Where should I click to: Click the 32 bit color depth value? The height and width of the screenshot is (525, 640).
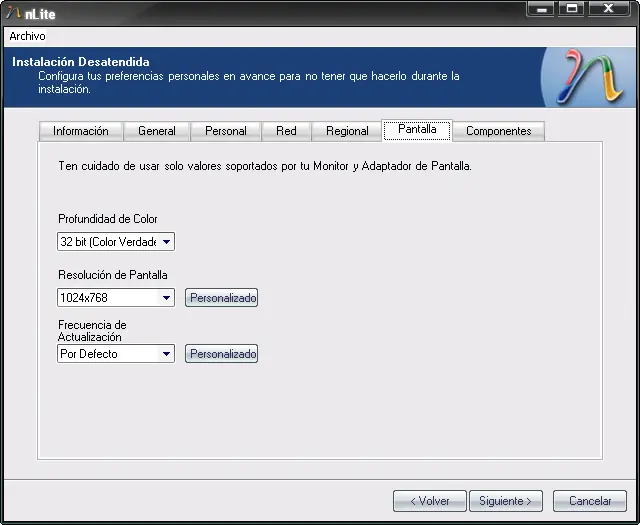click(108, 242)
